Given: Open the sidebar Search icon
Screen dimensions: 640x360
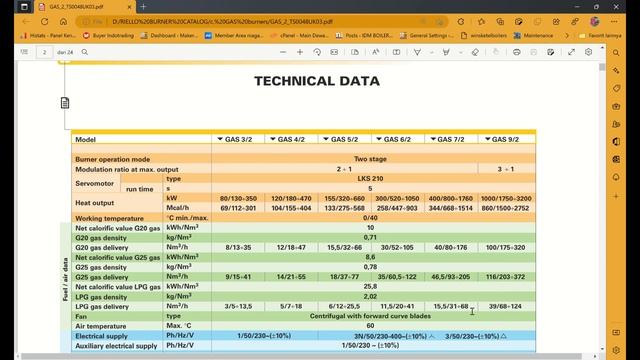Looking at the screenshot, I should coord(616,53).
